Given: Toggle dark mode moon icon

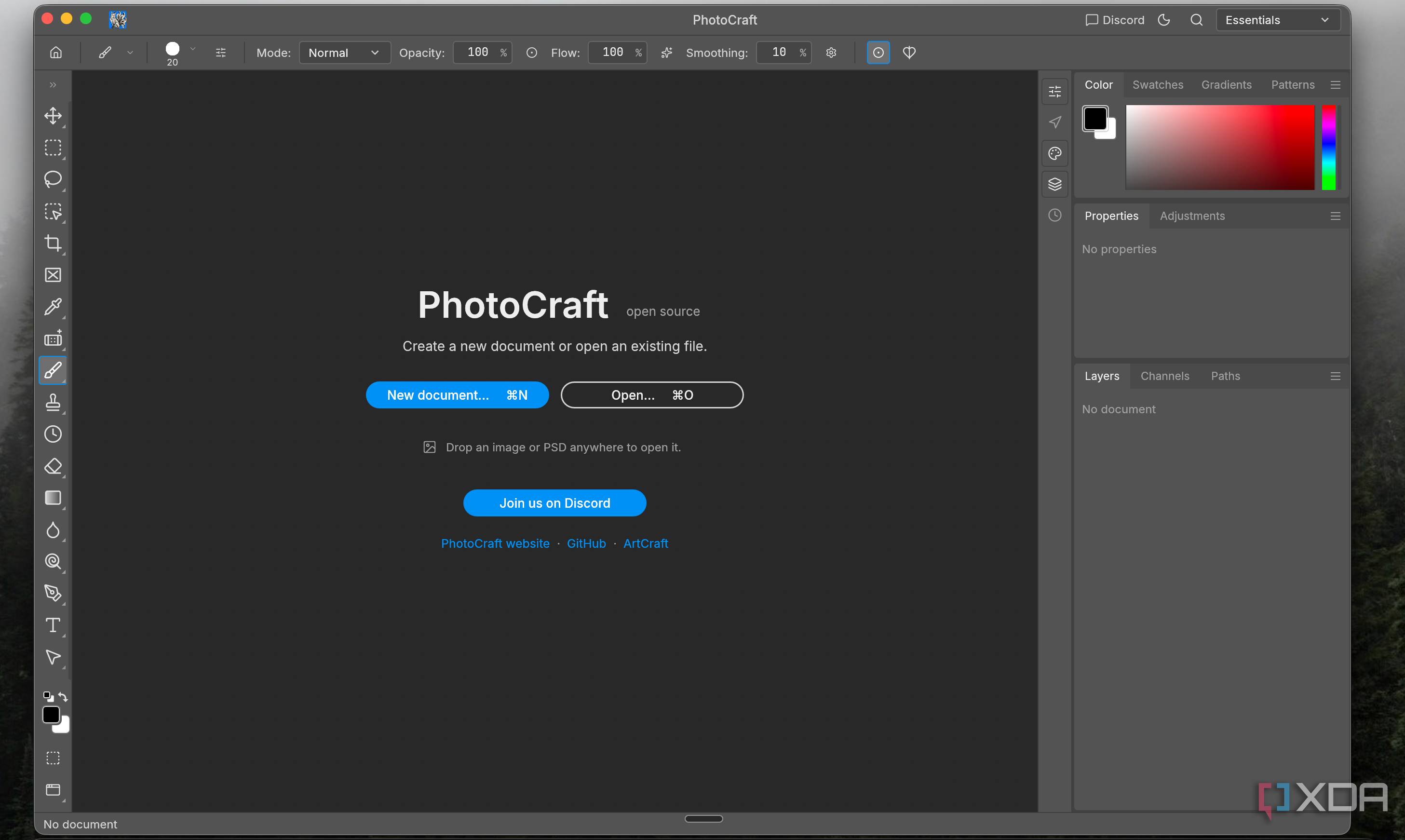Looking at the screenshot, I should coord(1164,20).
